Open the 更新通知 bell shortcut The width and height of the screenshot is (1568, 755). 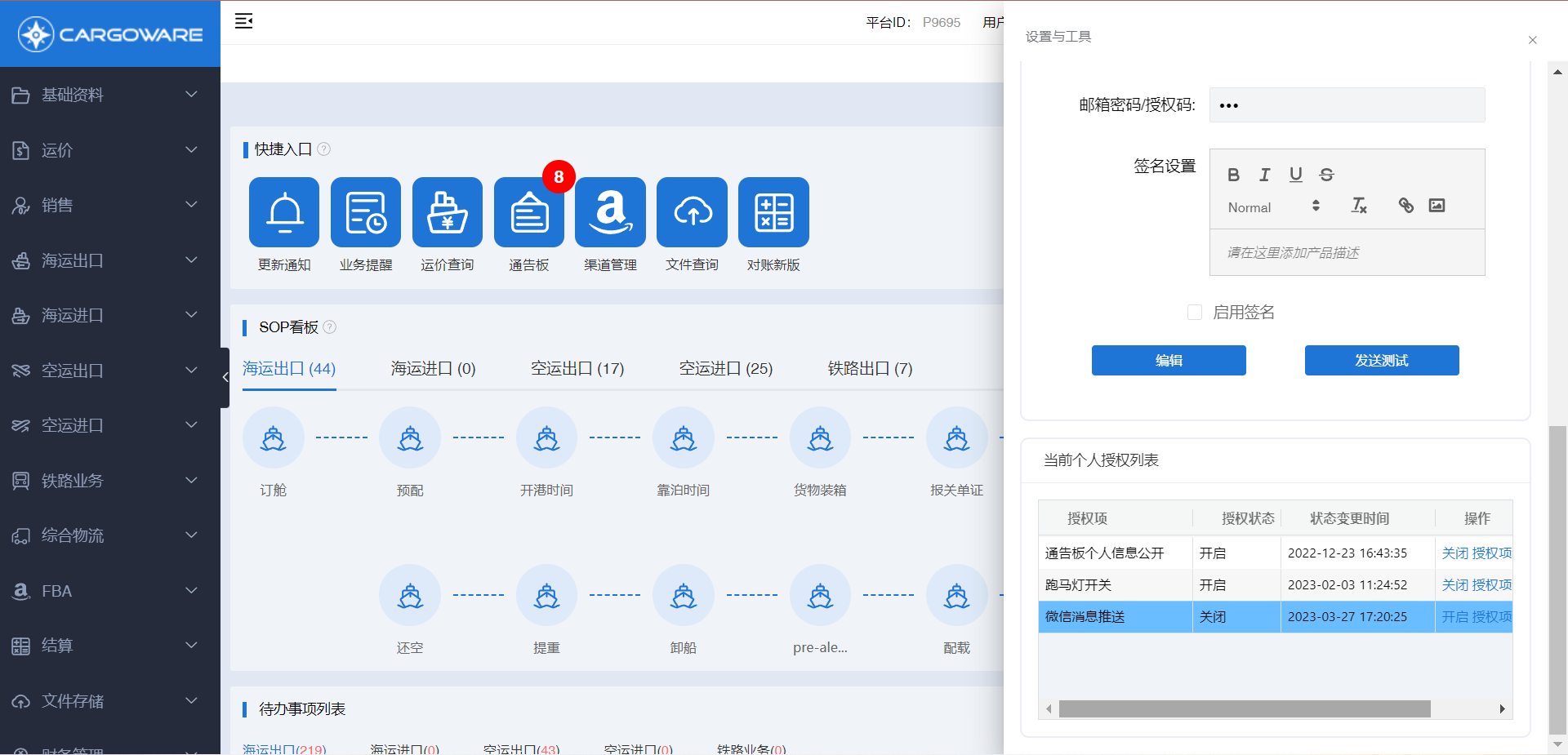coord(284,212)
